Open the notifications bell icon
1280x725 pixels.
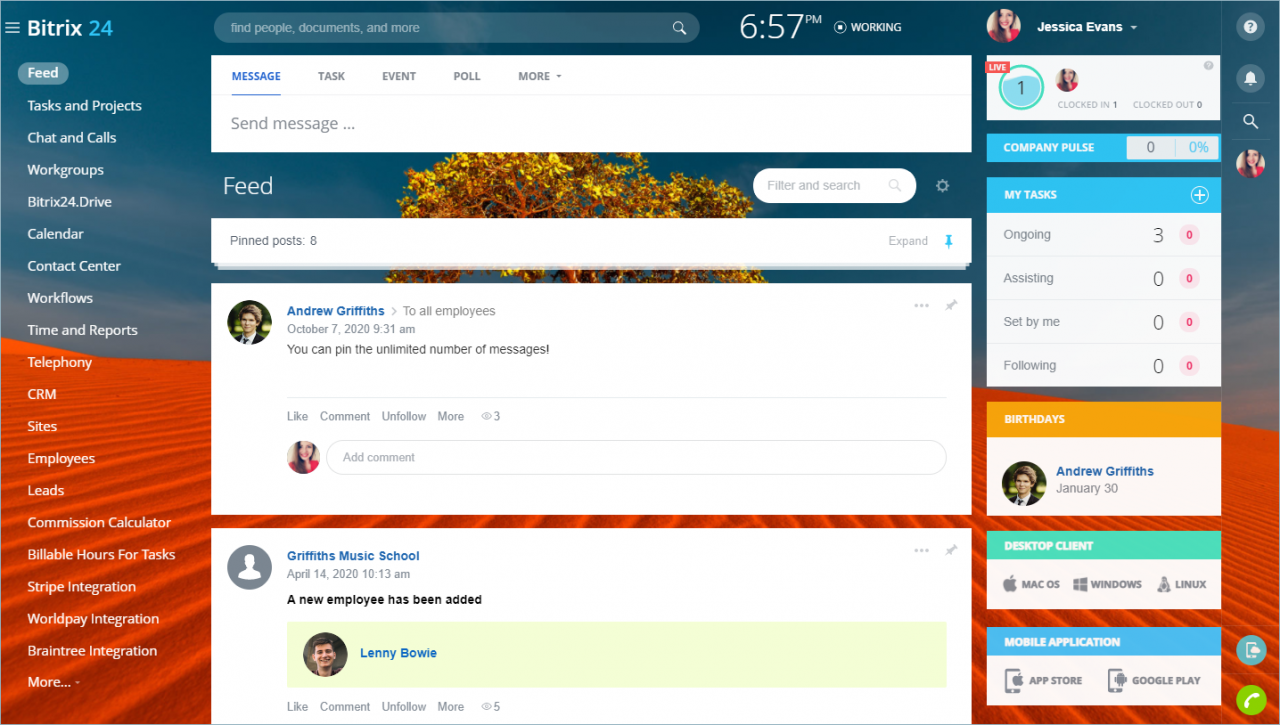click(1250, 77)
